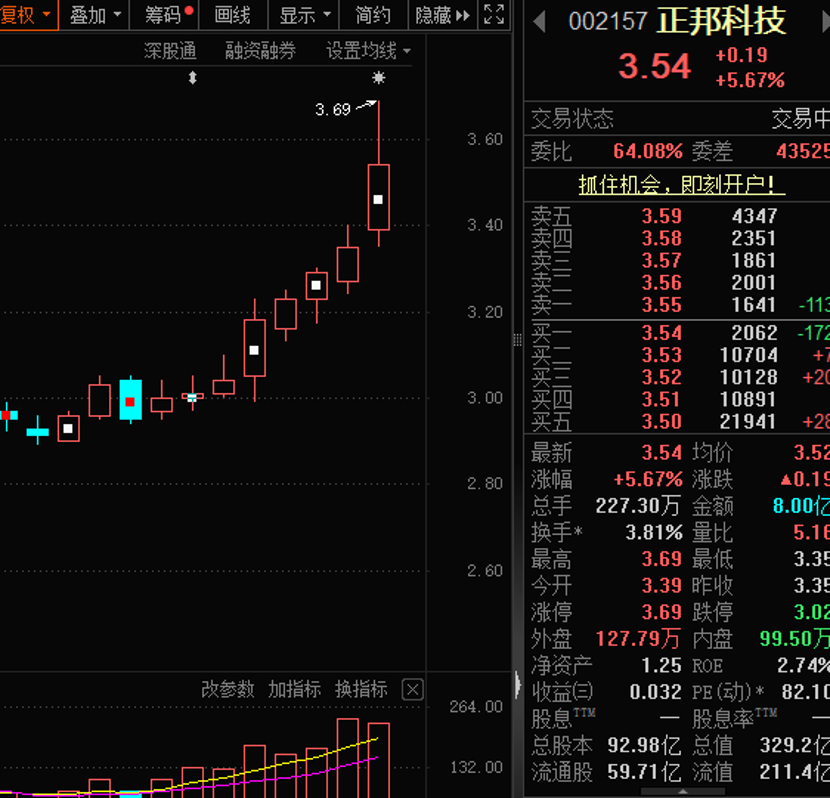The image size is (830, 798).
Task: Click the 抓住机会，即刻开户 link
Action: (682, 184)
